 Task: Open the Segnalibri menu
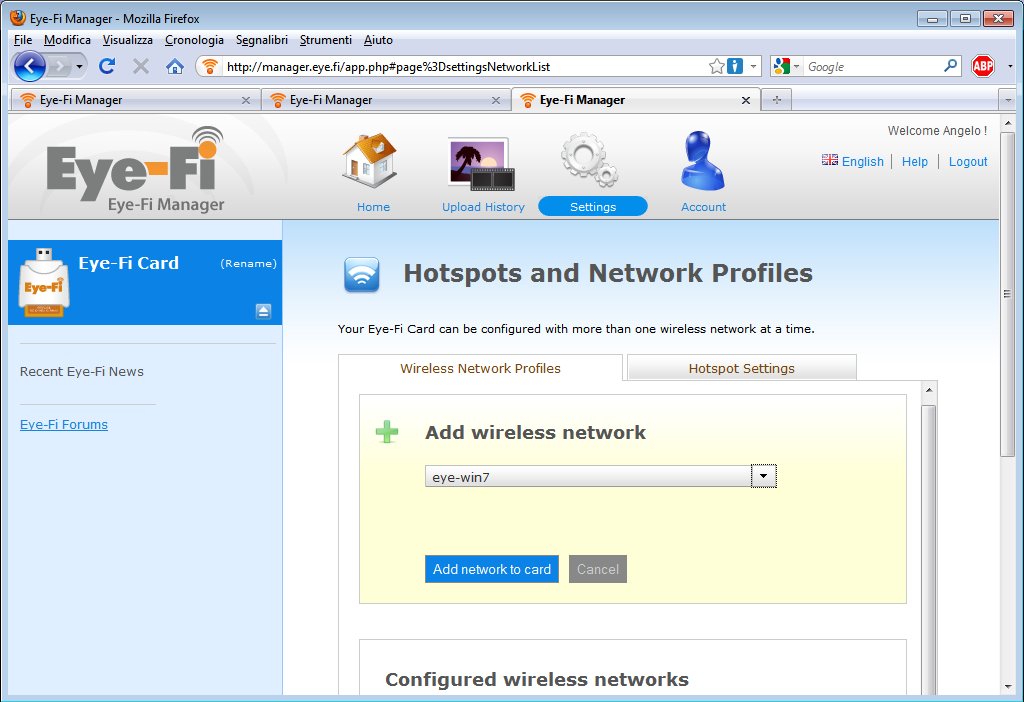pyautogui.click(x=261, y=40)
